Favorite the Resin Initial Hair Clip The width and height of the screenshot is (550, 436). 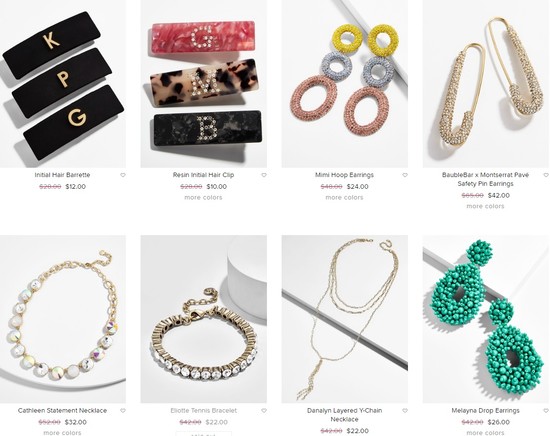264,175
